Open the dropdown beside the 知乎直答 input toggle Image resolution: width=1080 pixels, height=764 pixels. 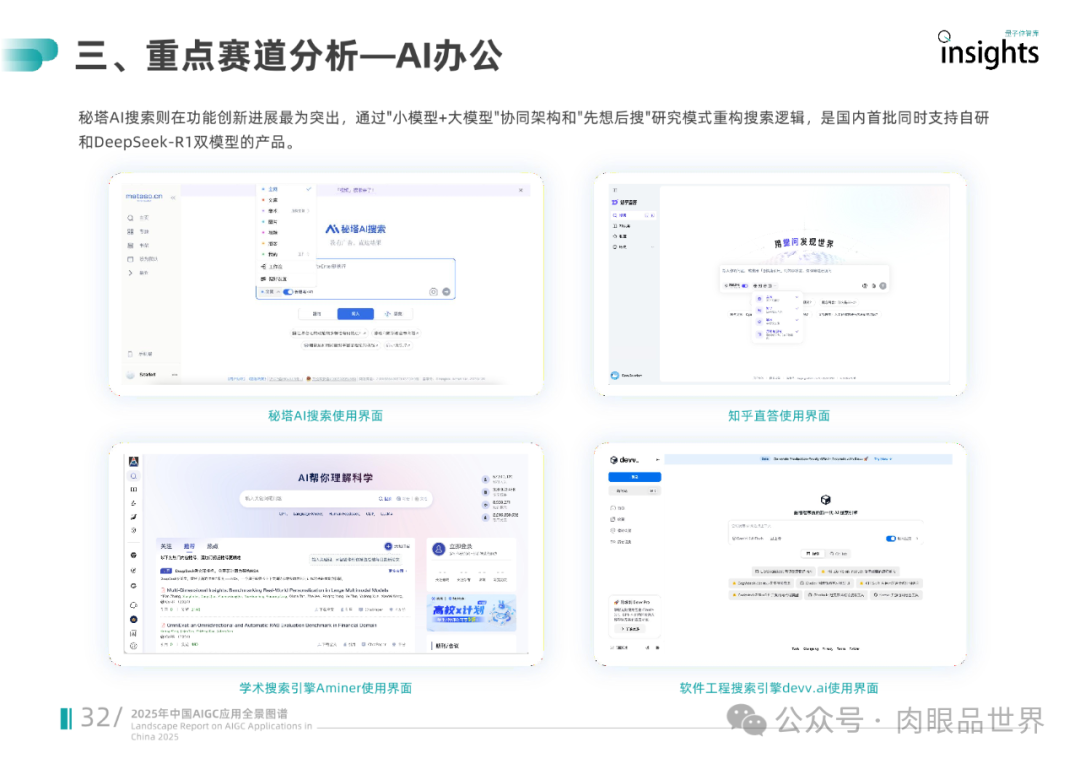[765, 285]
